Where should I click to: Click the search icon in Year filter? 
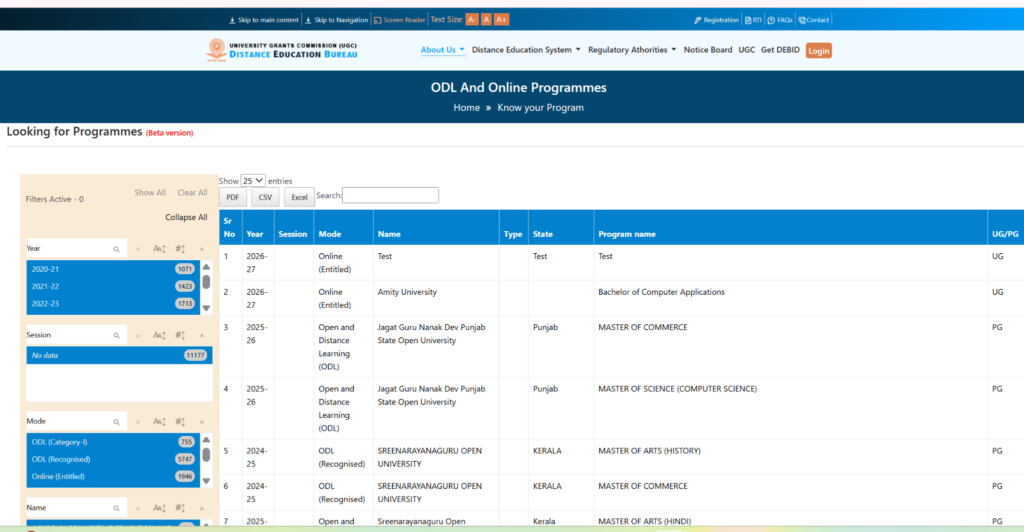point(116,249)
